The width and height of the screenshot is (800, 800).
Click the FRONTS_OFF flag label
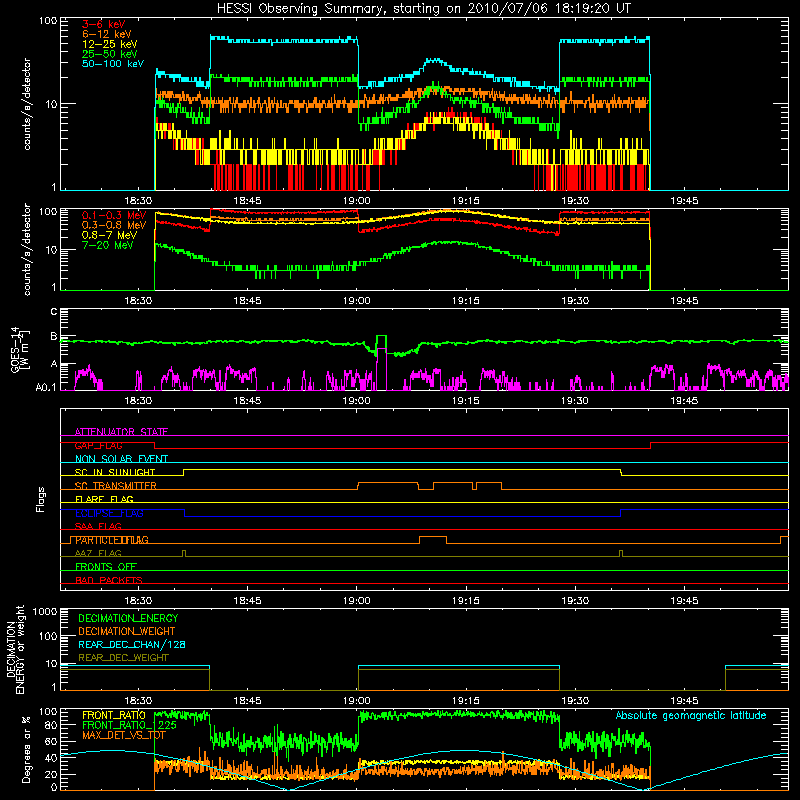click(x=106, y=567)
